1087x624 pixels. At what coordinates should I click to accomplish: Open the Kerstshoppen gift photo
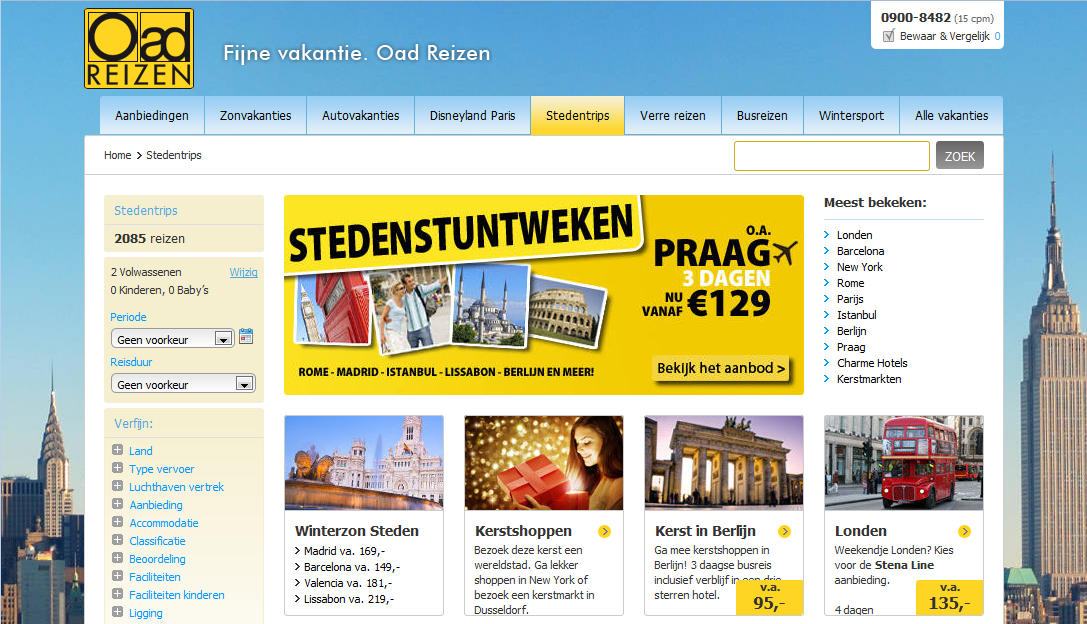(x=544, y=463)
